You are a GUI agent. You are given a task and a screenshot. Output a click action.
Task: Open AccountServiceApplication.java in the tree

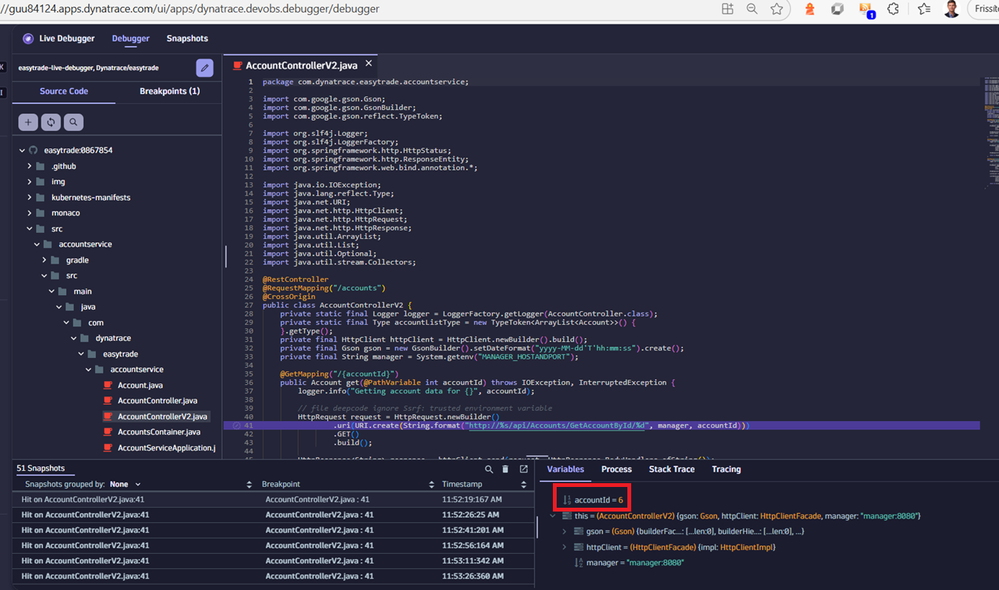click(166, 448)
